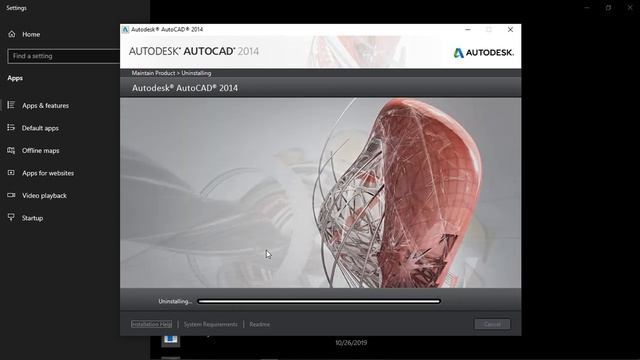The height and width of the screenshot is (360, 640).
Task: Click the Installation Help link
Action: pos(151,324)
